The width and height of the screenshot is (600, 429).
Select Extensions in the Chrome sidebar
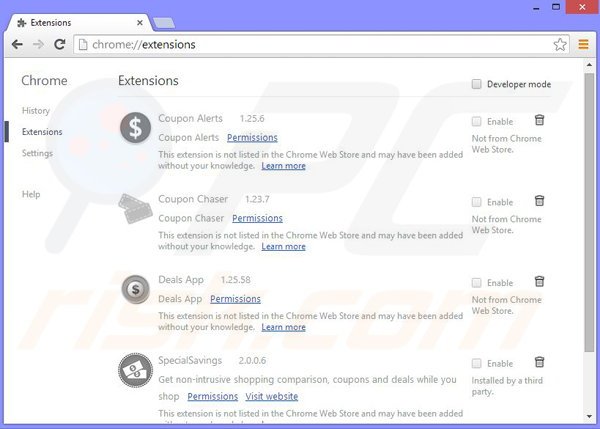[42, 132]
